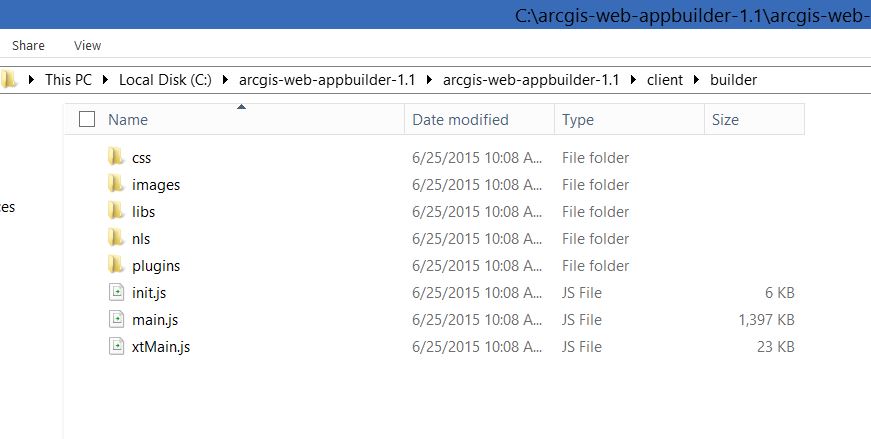The image size is (871, 439).
Task: Sort files by Date modified column
Action: (x=460, y=120)
